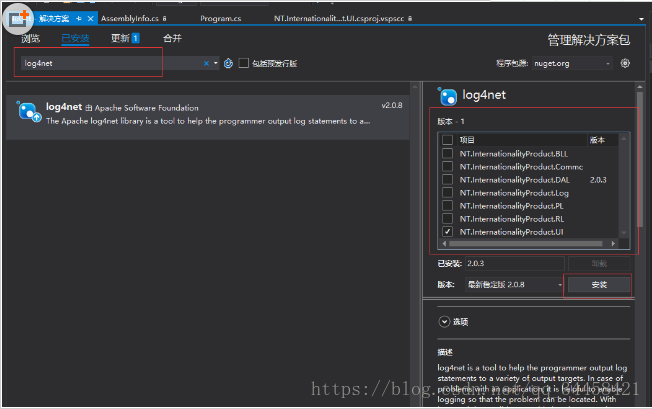The height and width of the screenshot is (409, 652).
Task: Check NT.InternationalityProduct.BLL project
Action: pos(447,153)
